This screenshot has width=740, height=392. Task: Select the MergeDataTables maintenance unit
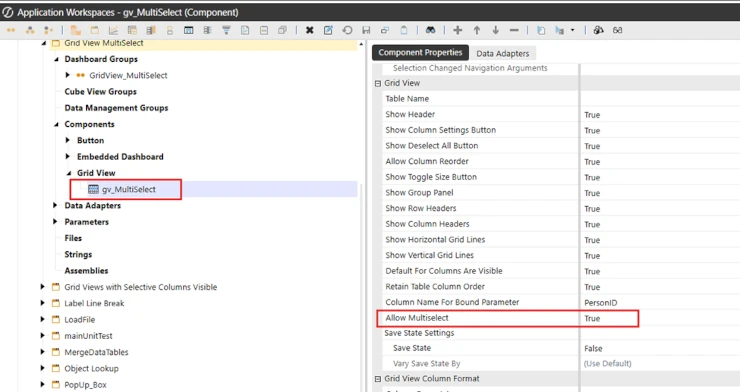pyautogui.click(x=96, y=352)
